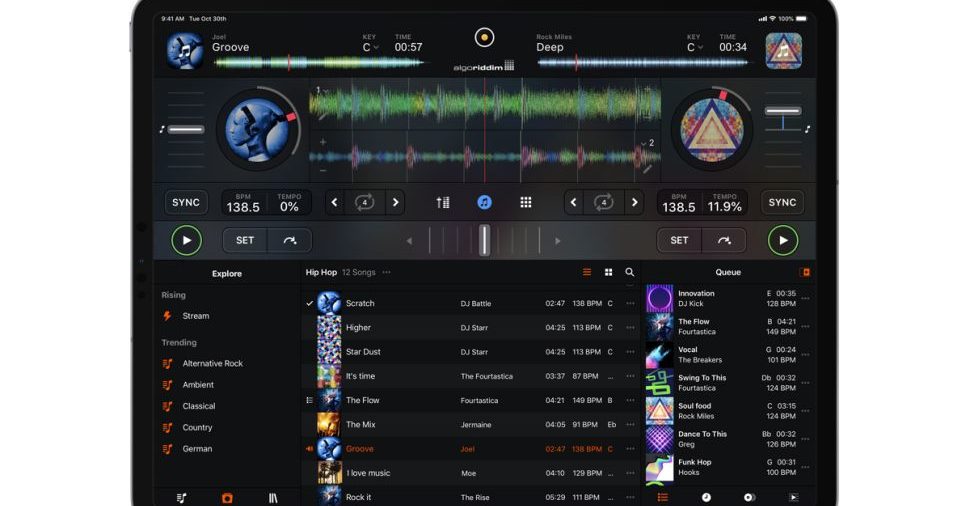970x506 pixels.
Task: Switch track list to grid view
Action: click(609, 272)
